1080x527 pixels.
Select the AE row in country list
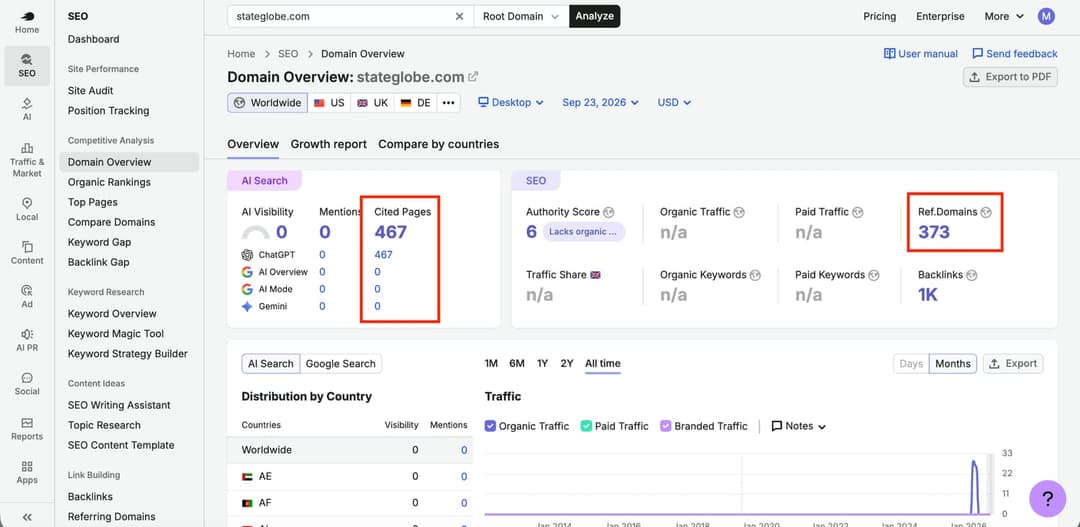coord(350,476)
